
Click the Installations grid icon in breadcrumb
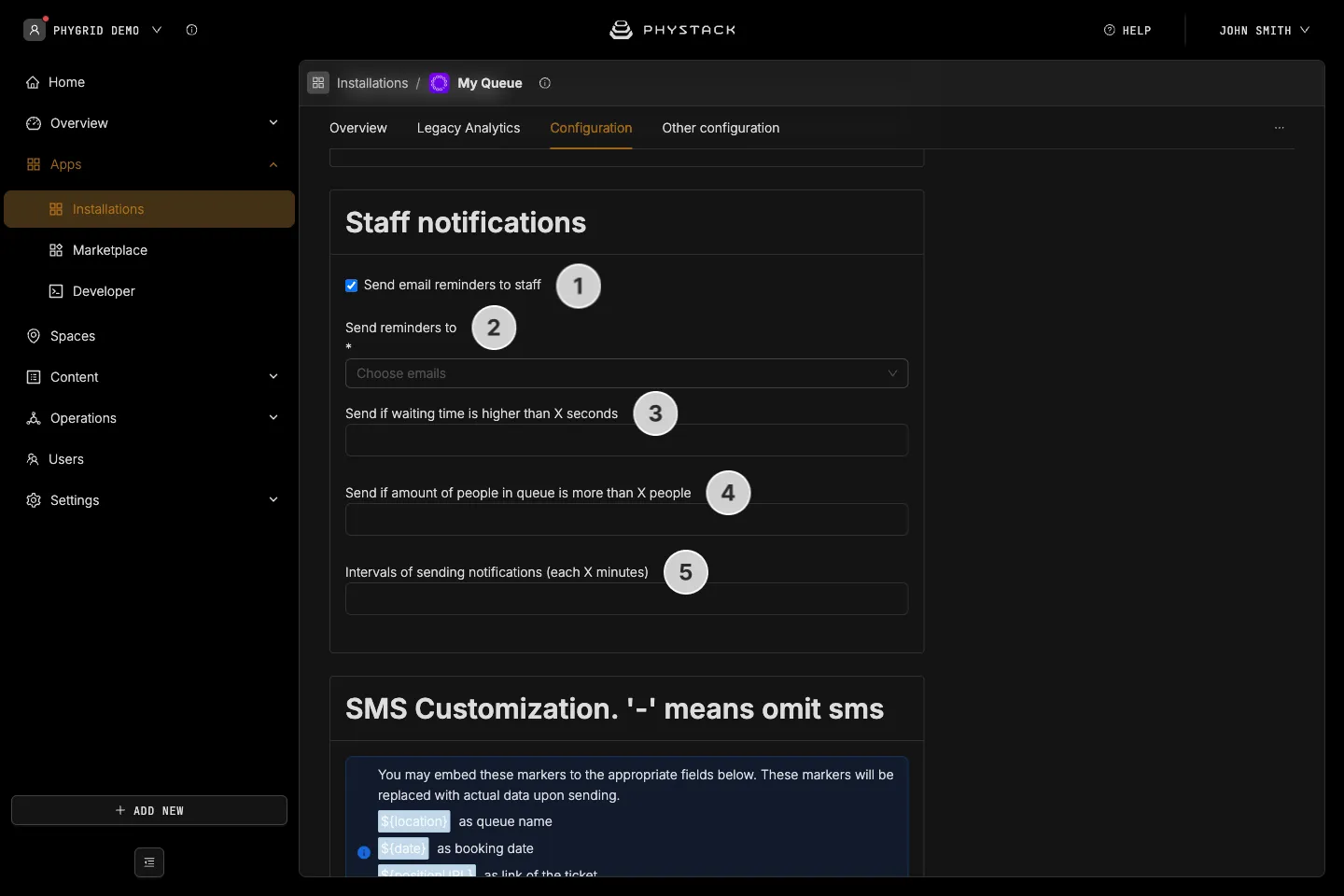318,83
